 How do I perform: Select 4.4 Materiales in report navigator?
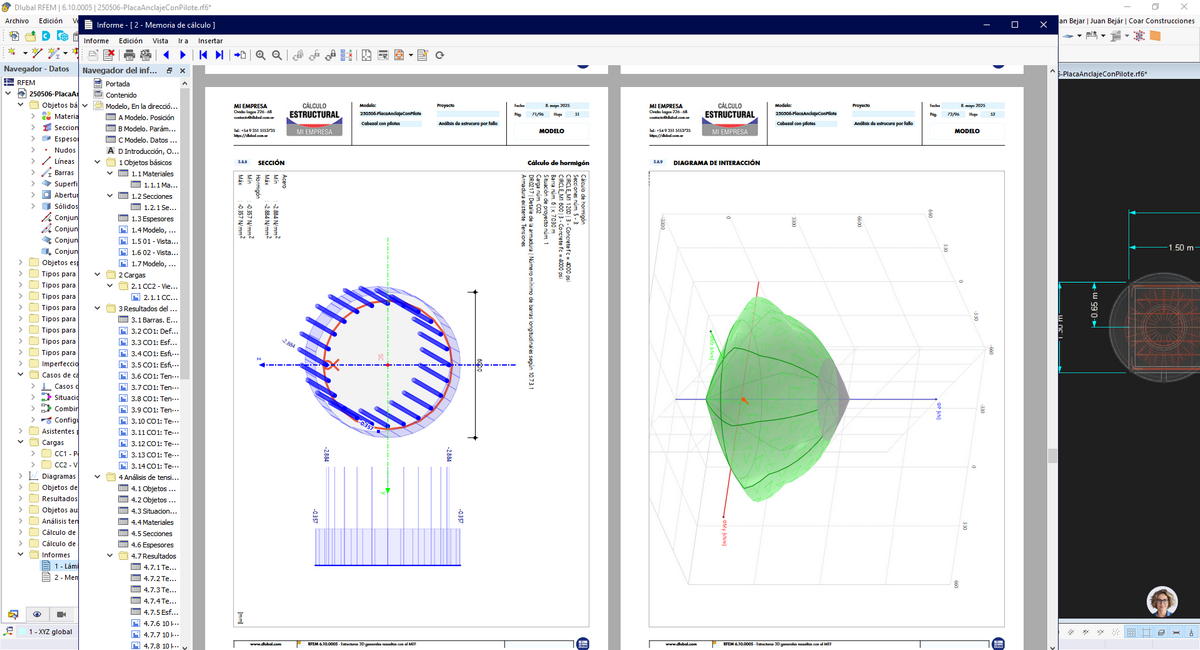pyautogui.click(x=152, y=522)
